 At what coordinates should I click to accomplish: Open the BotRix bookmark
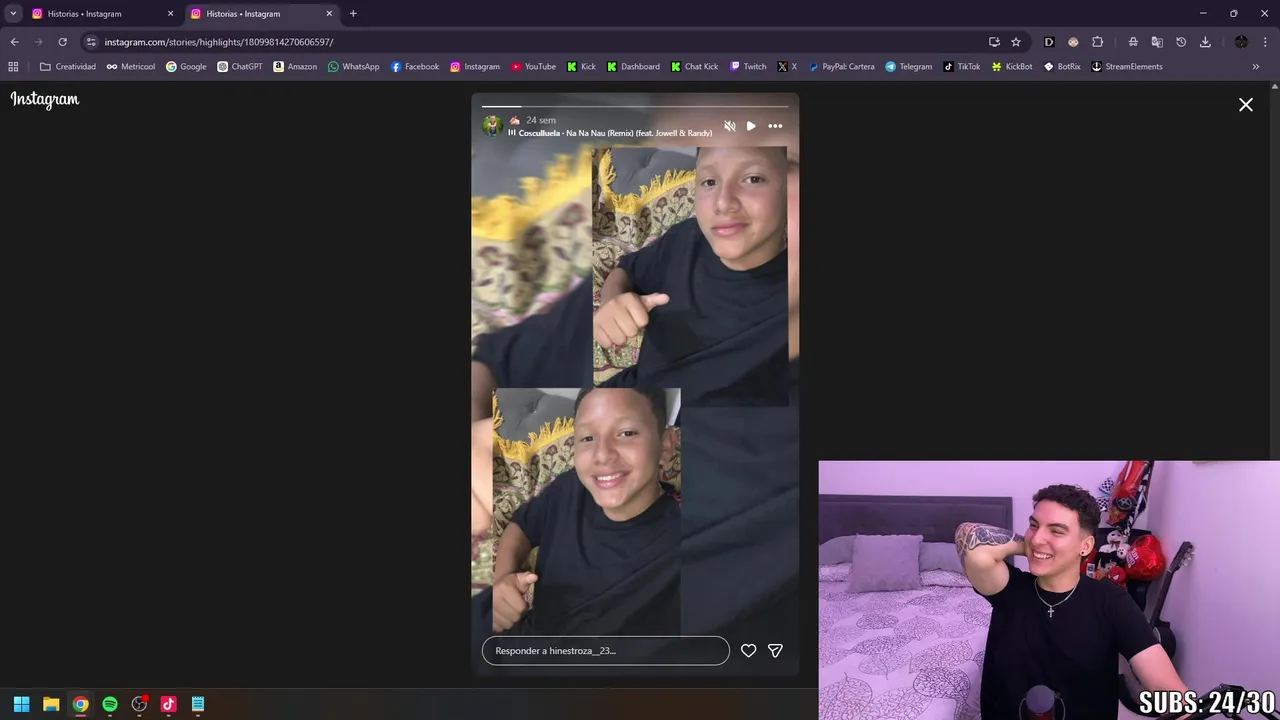1062,67
